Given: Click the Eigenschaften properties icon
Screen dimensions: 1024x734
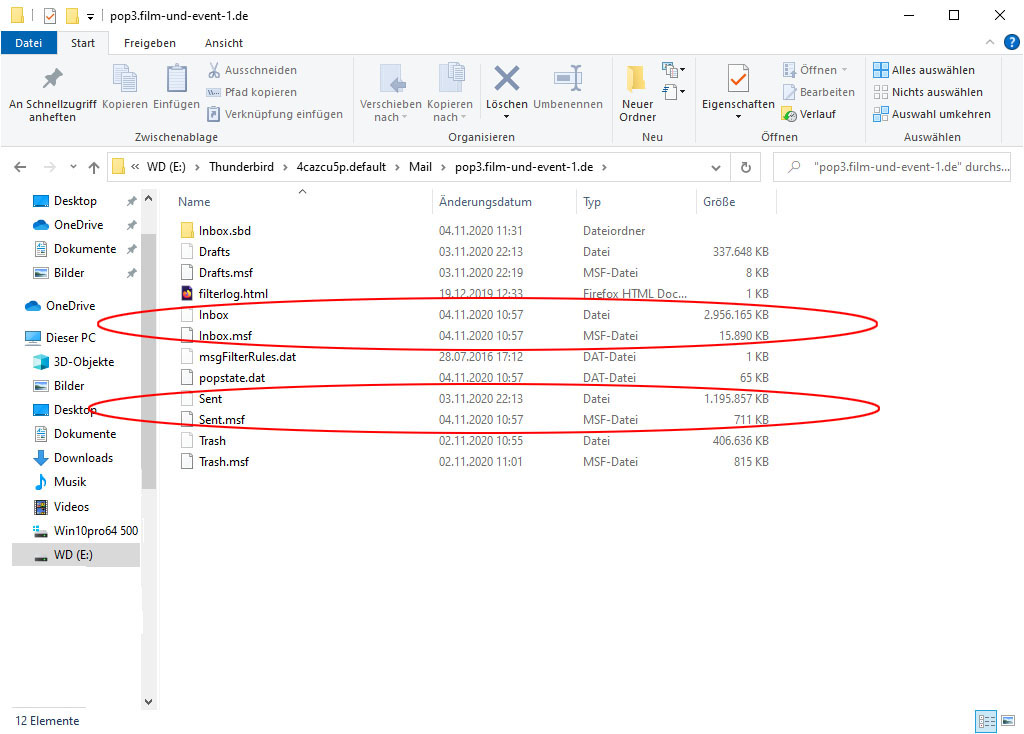Looking at the screenshot, I should tap(738, 81).
